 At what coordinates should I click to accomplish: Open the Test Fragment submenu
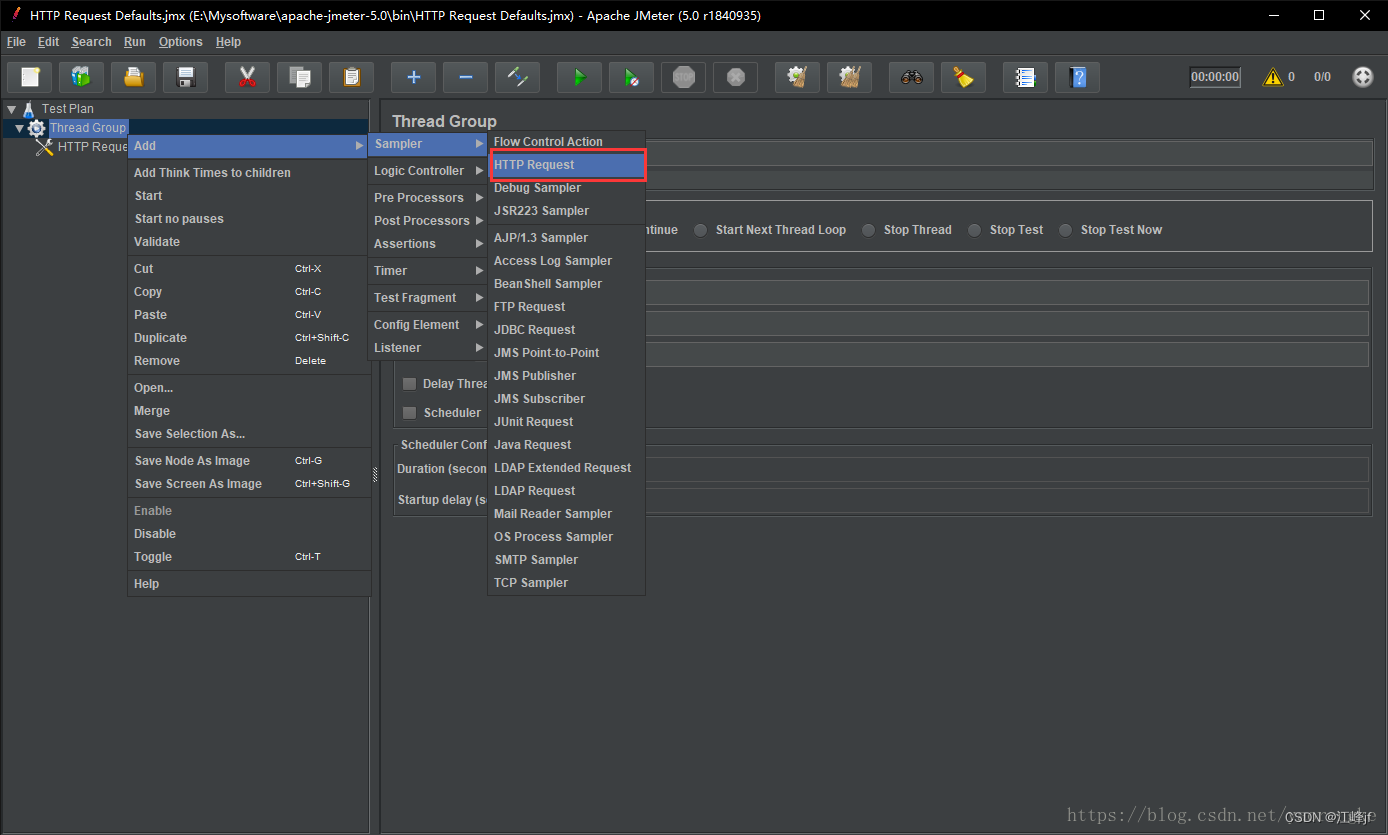point(428,298)
